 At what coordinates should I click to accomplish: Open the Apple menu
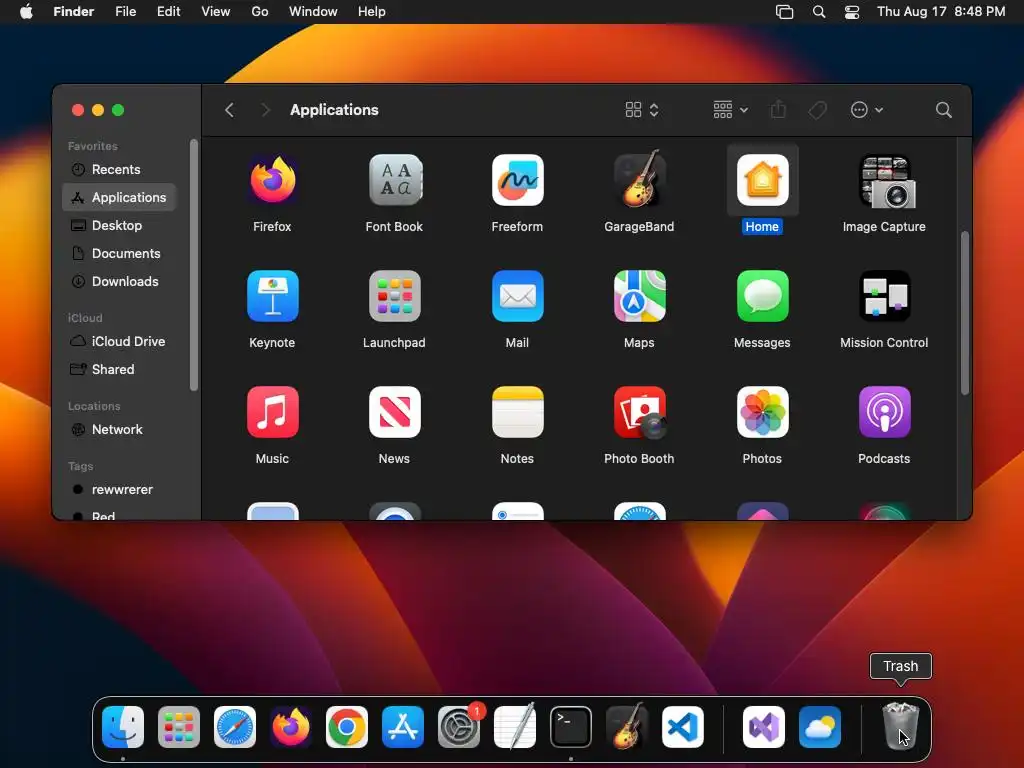tap(26, 12)
